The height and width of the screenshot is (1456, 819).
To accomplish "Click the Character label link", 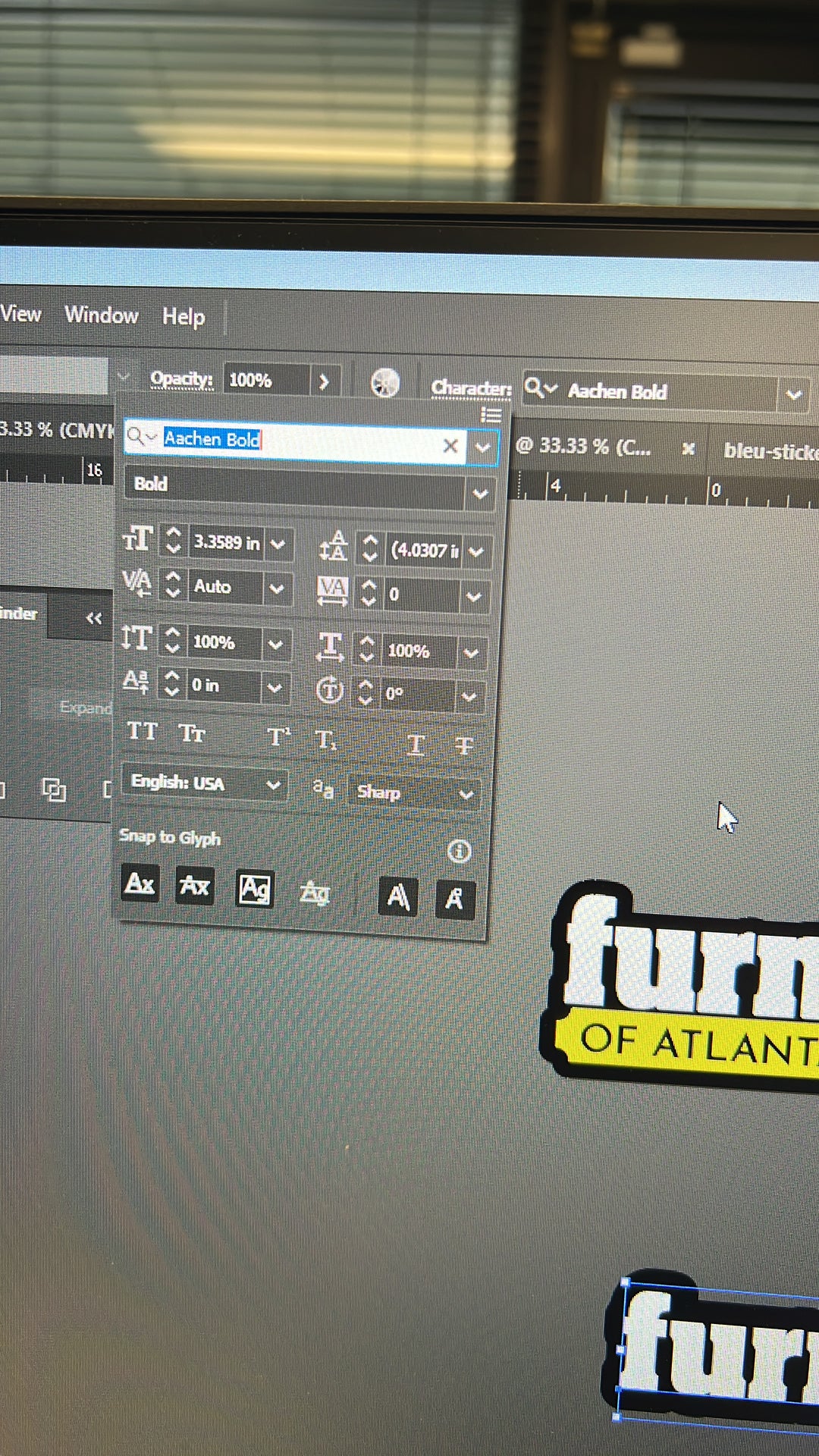I will point(471,388).
